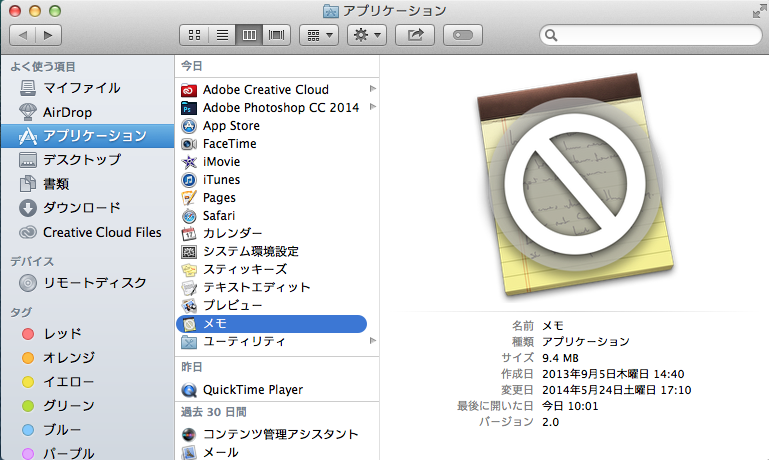
Task: Open the item arrangement dropdown
Action: click(318, 35)
